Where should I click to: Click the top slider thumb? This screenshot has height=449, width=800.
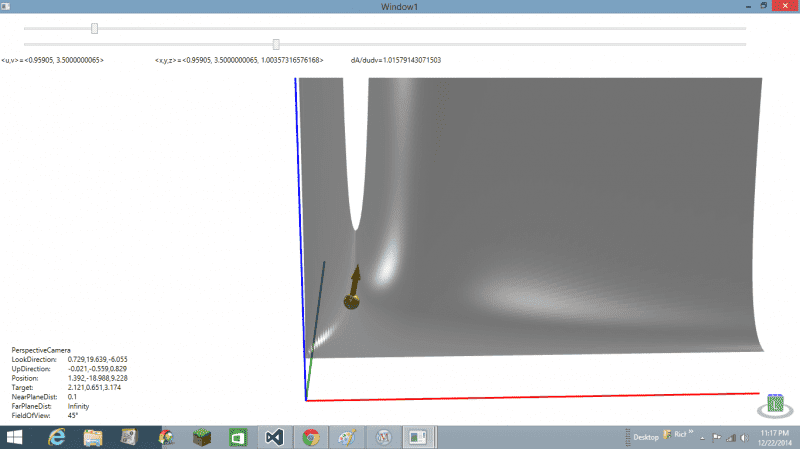(x=94, y=28)
